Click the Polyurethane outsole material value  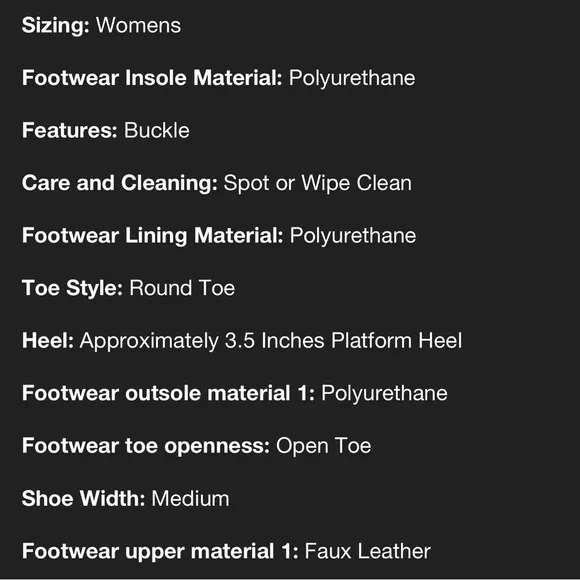pyautogui.click(x=384, y=393)
